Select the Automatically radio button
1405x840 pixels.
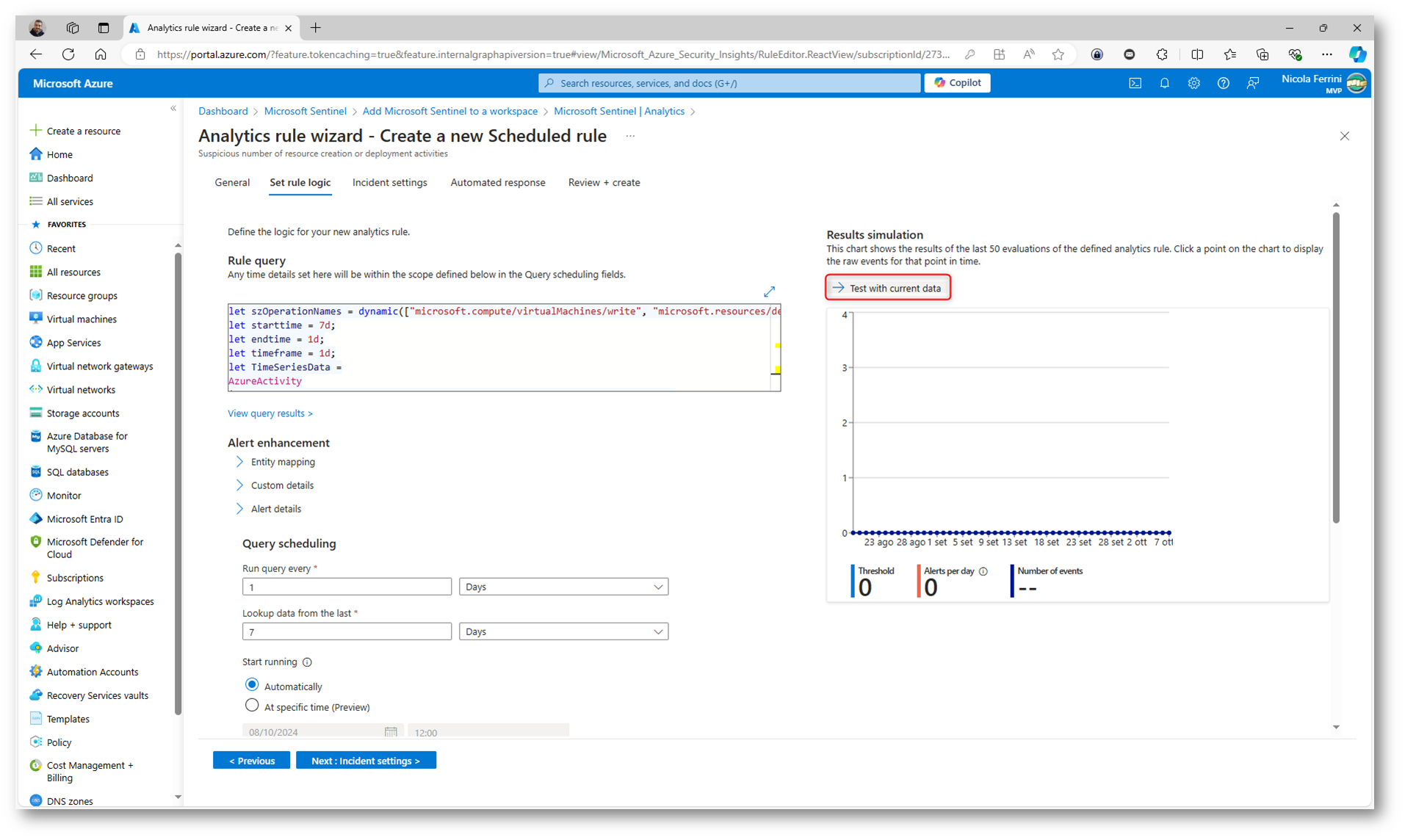coord(252,685)
